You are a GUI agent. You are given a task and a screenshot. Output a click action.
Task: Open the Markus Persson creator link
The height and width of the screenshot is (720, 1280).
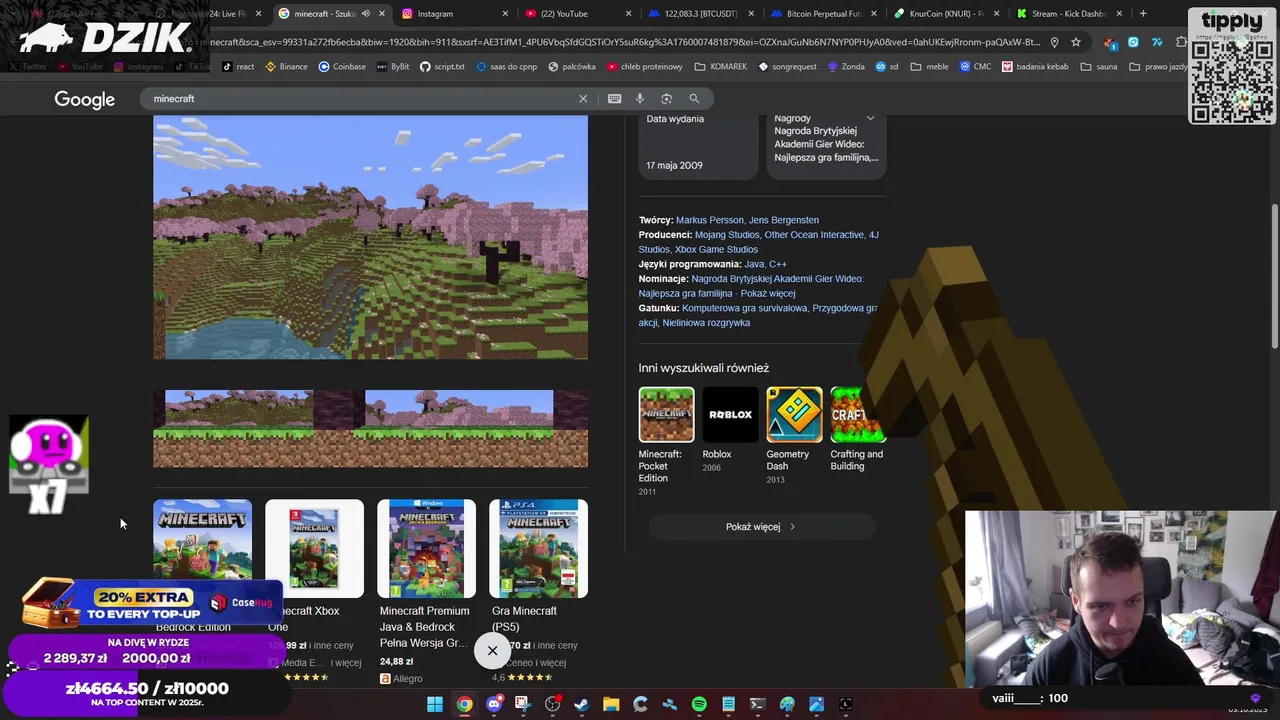click(710, 220)
